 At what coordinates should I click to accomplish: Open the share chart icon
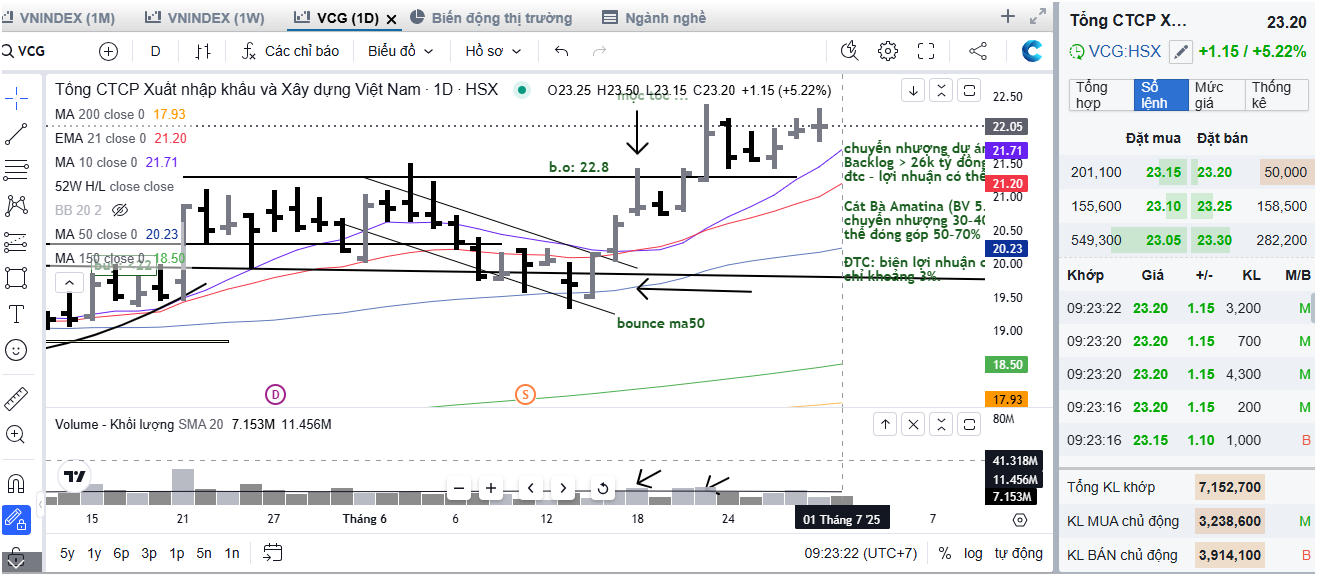click(978, 51)
